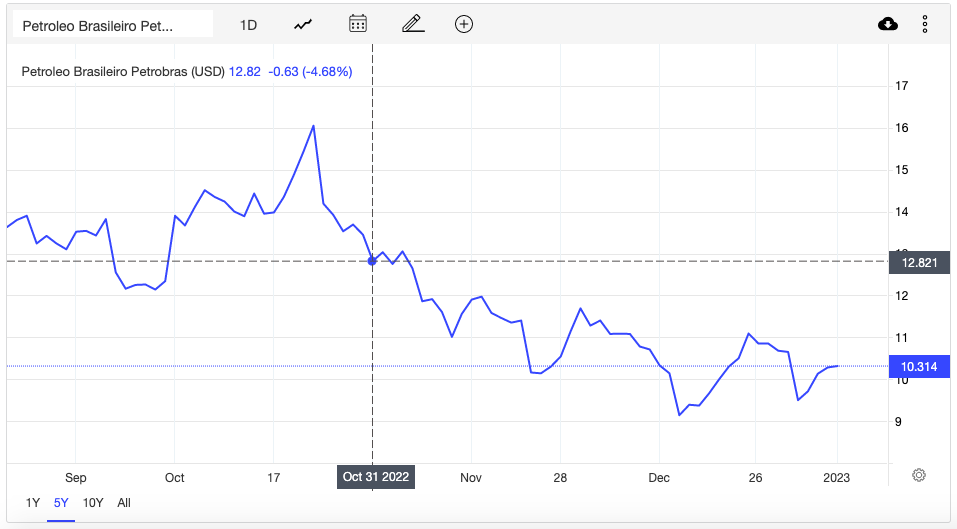Viewport: 957px width, 529px height.
Task: Click the -0.63 (-4.68%) change value
Action: pyautogui.click(x=310, y=71)
